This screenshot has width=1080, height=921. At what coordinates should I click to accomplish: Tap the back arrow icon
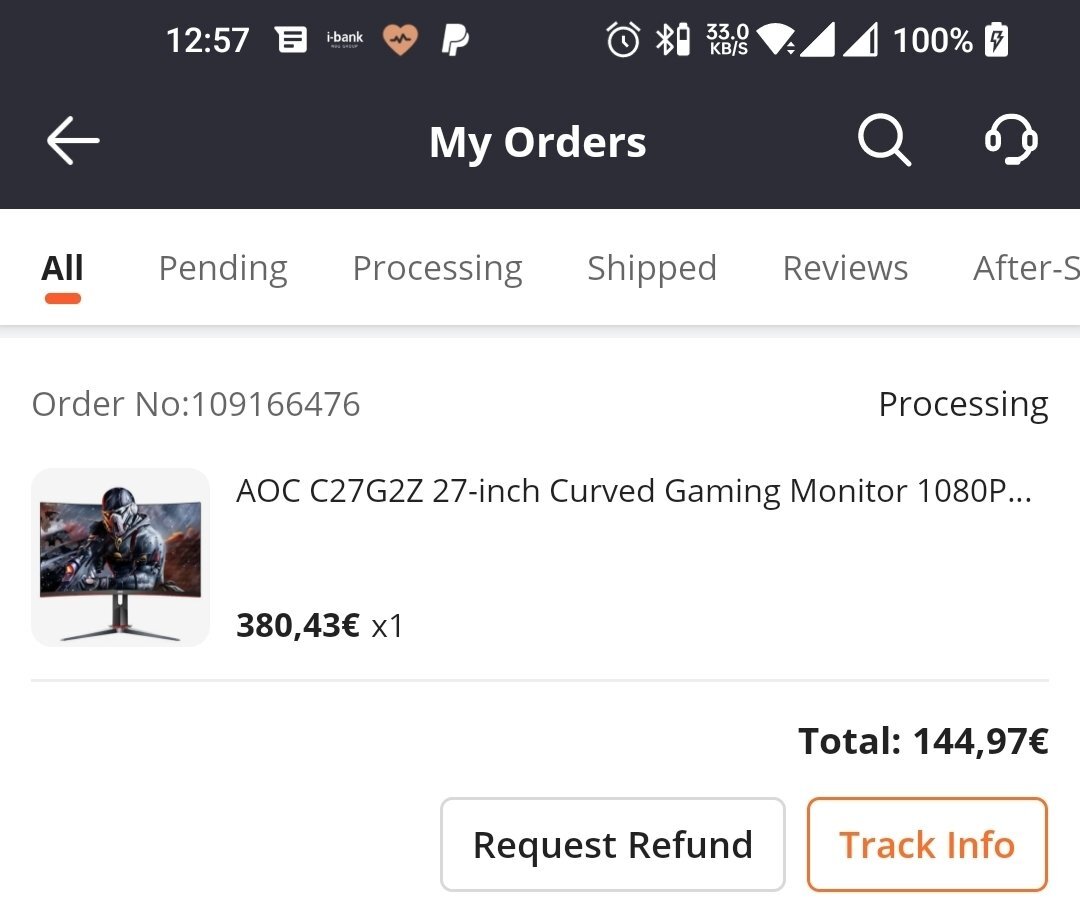point(73,141)
